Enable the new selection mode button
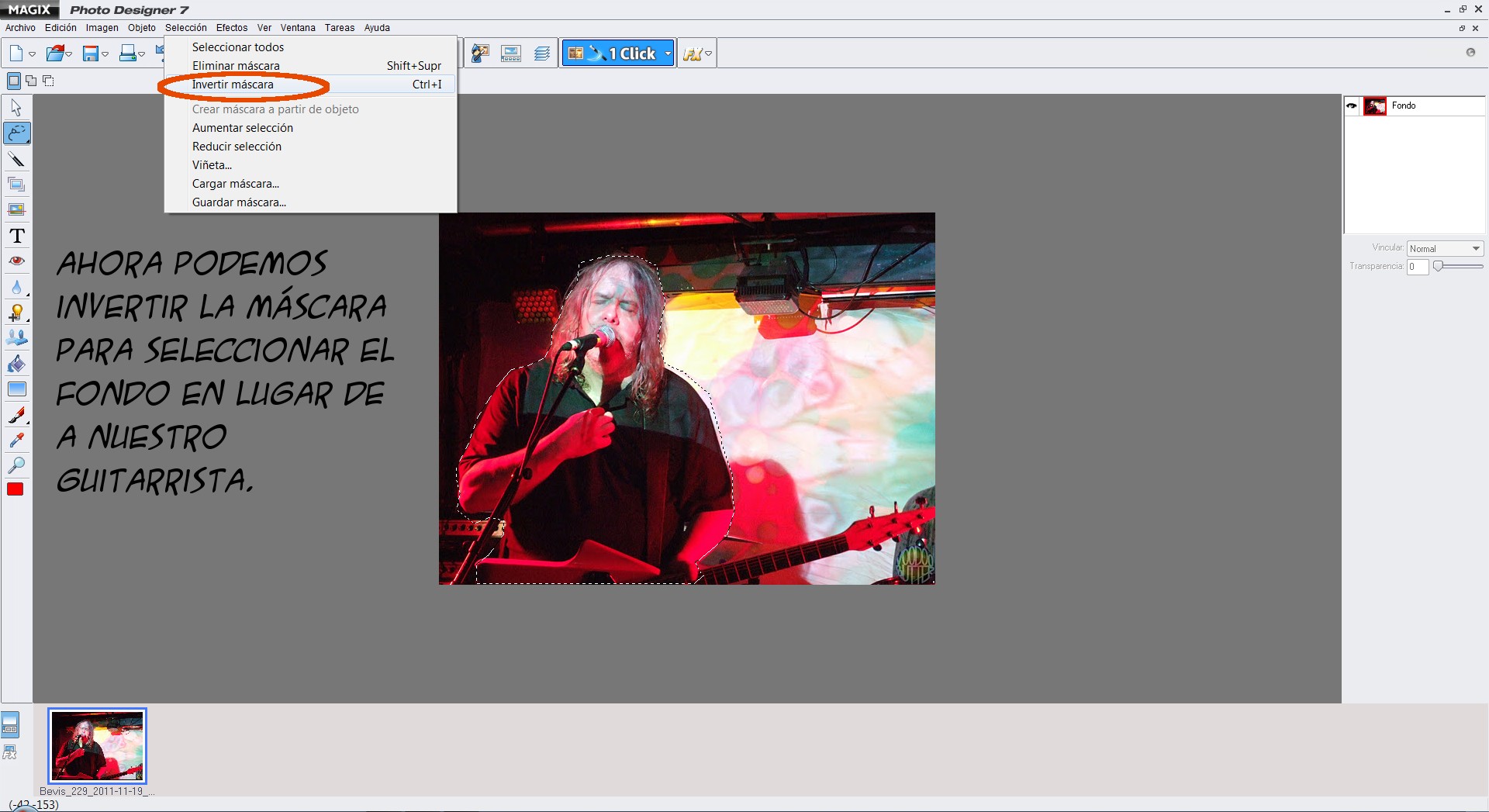 14,81
